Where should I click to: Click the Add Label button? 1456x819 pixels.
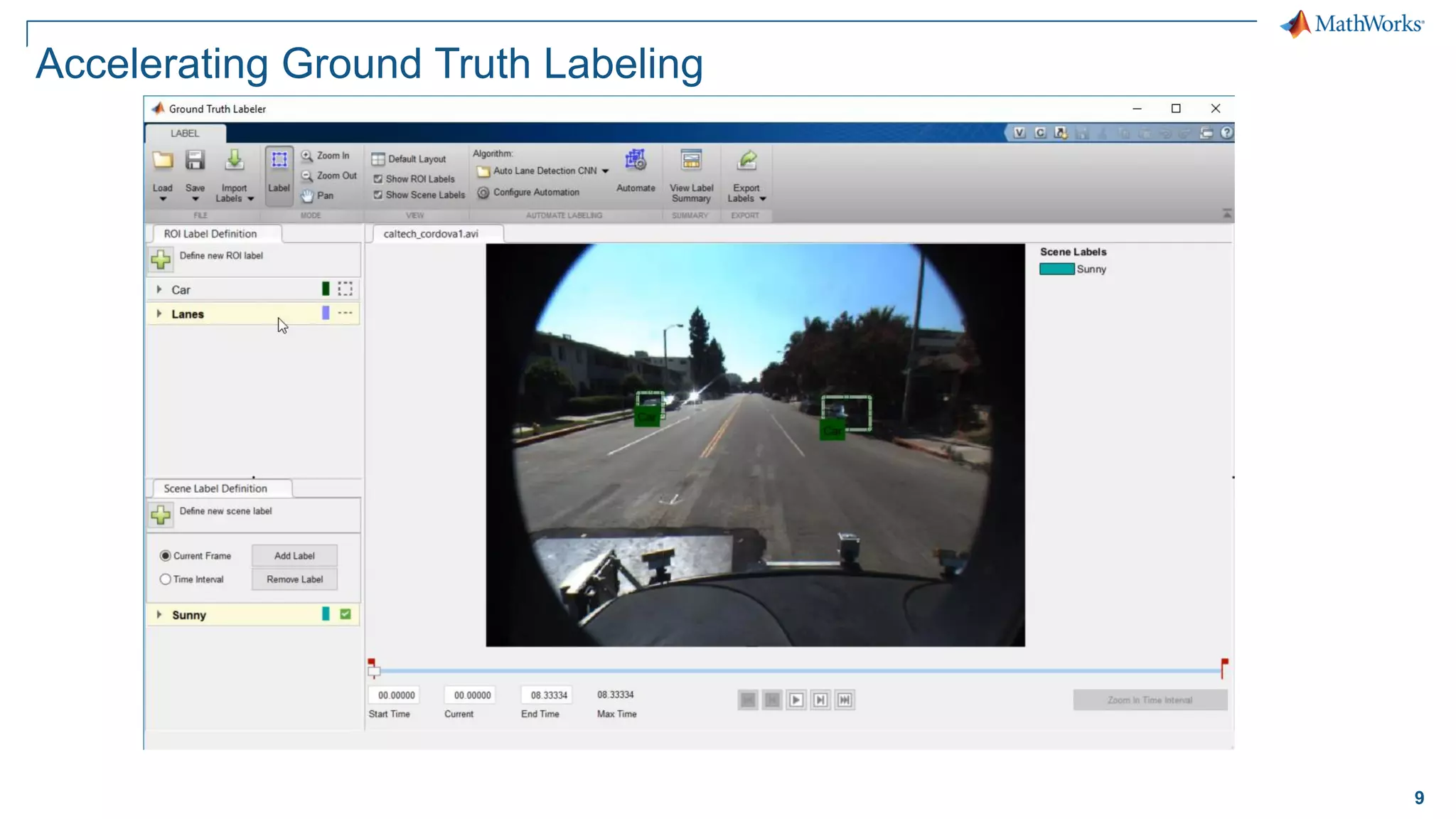[x=294, y=556]
